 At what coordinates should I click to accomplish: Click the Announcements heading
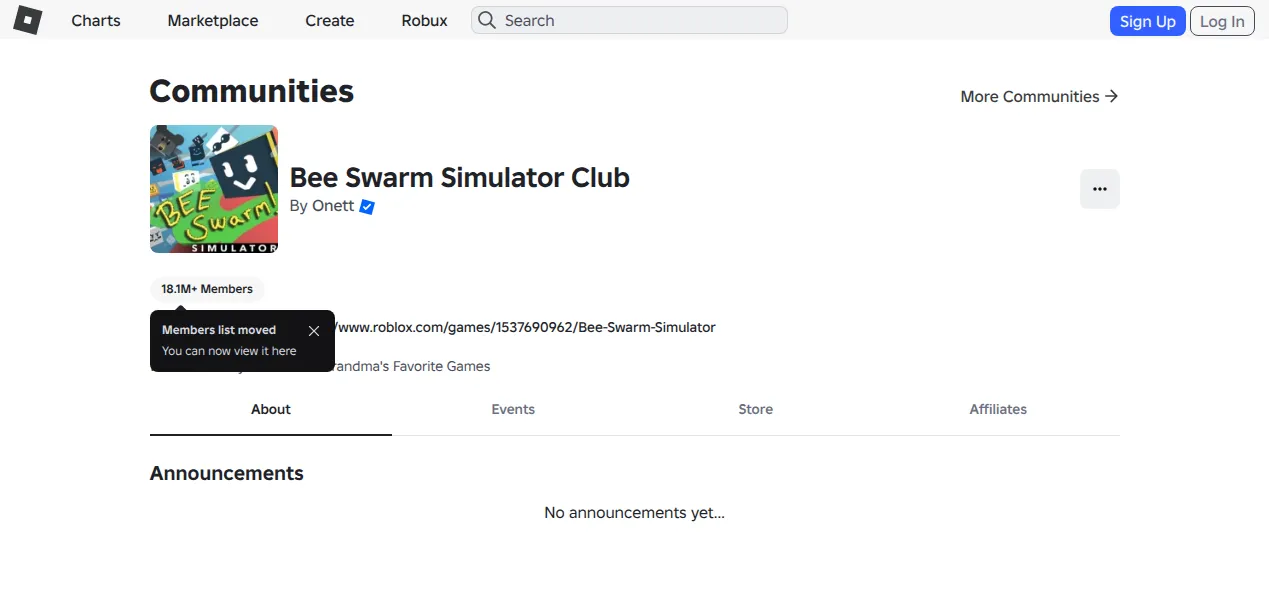click(x=227, y=473)
